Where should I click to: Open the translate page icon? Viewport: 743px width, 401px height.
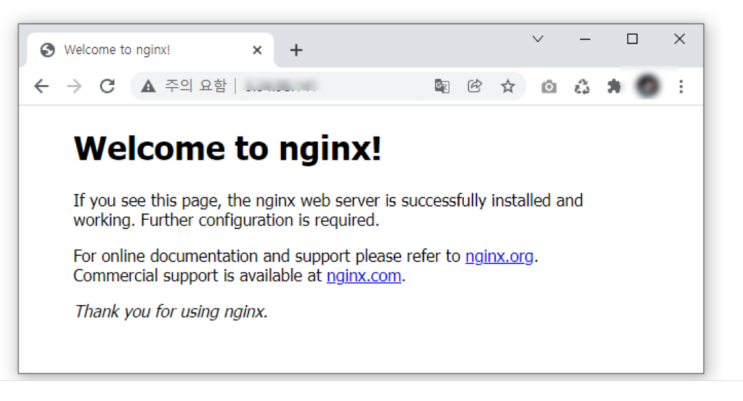tap(442, 86)
